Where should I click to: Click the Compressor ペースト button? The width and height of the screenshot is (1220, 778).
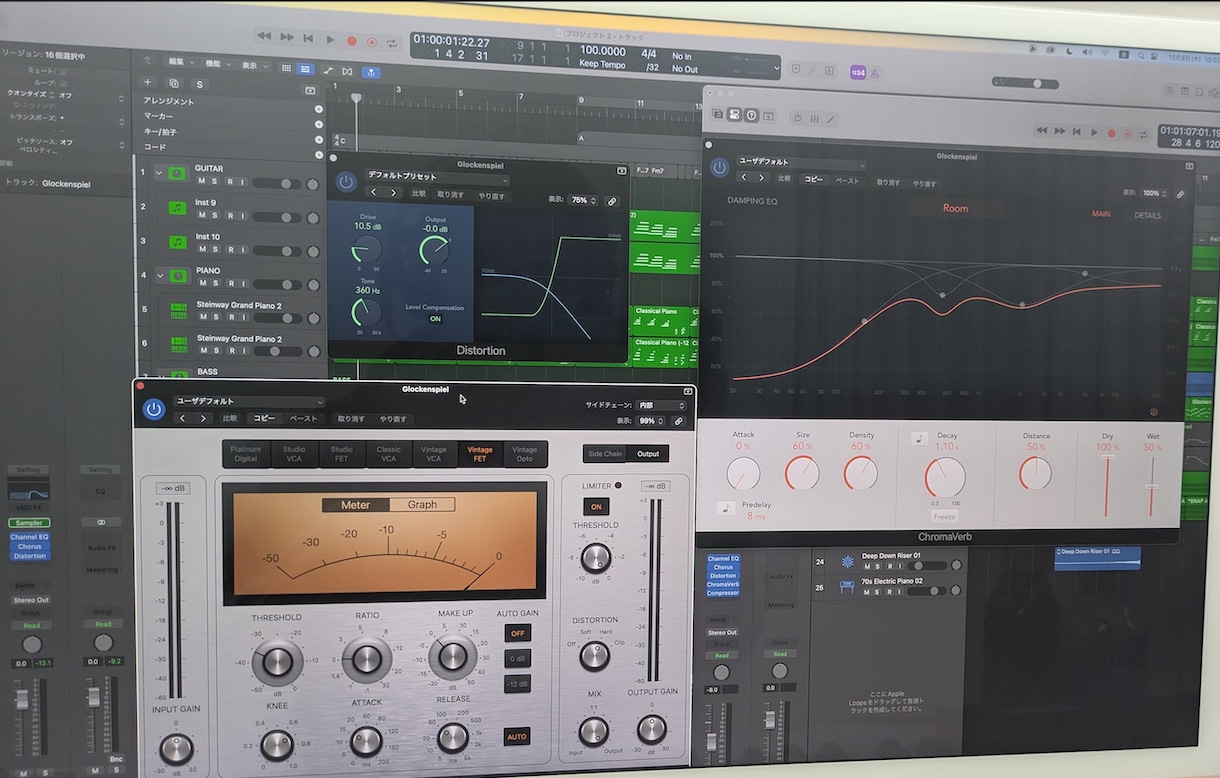click(x=303, y=419)
